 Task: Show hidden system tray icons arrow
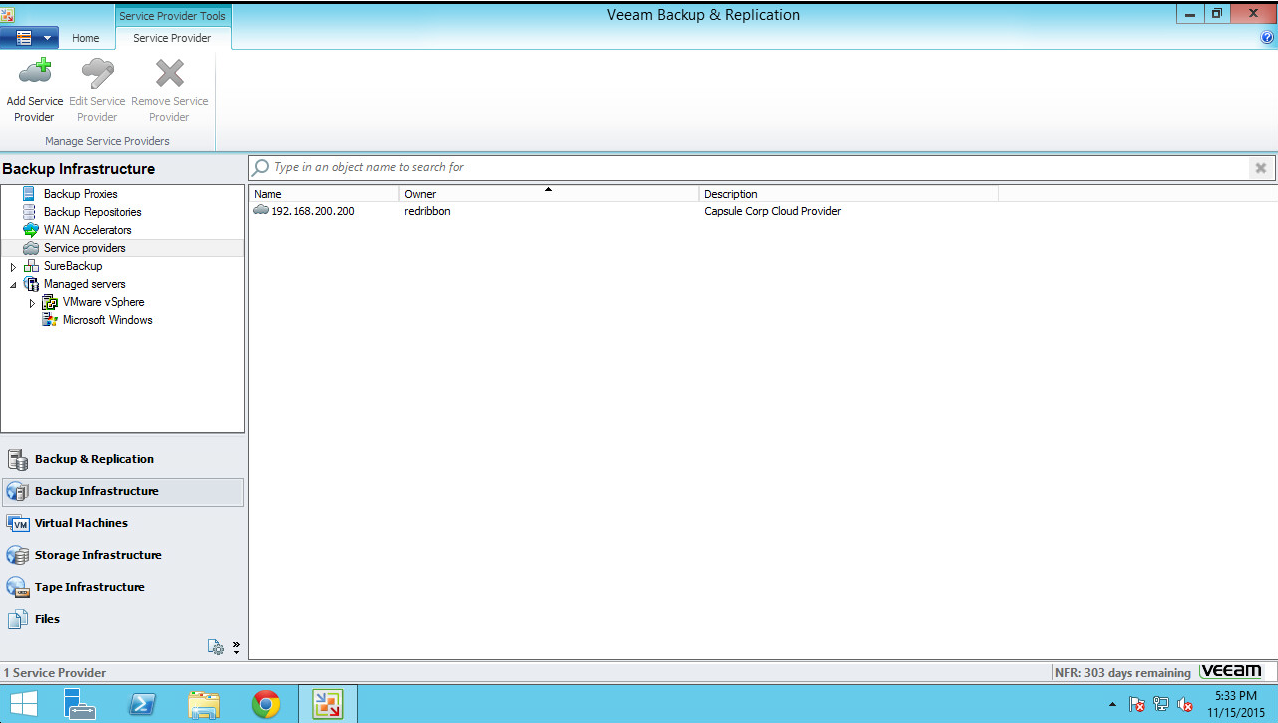[x=1112, y=705]
